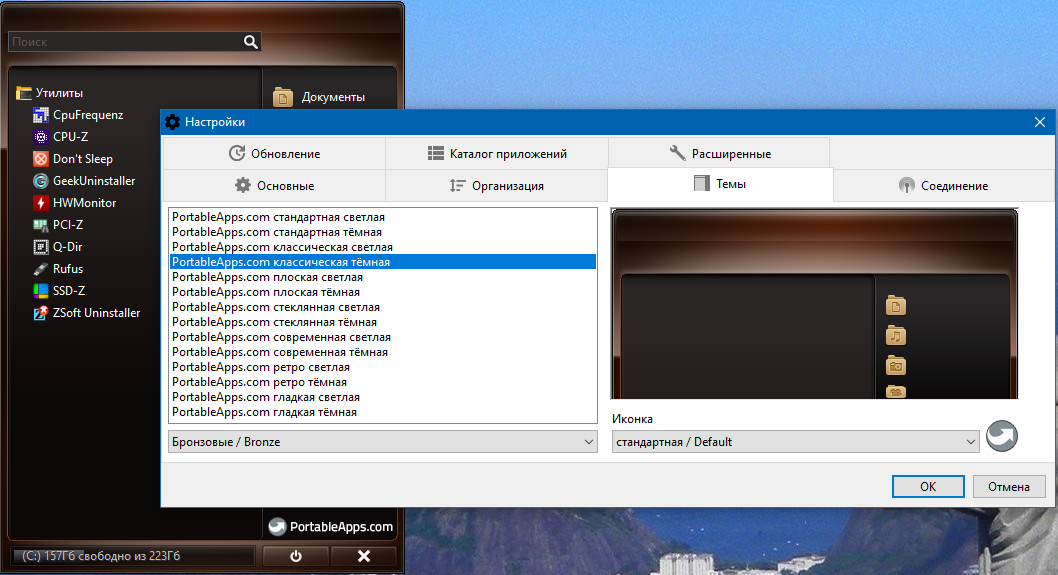Collapse the Утилиты folder
The image size is (1058, 575).
coord(49,92)
